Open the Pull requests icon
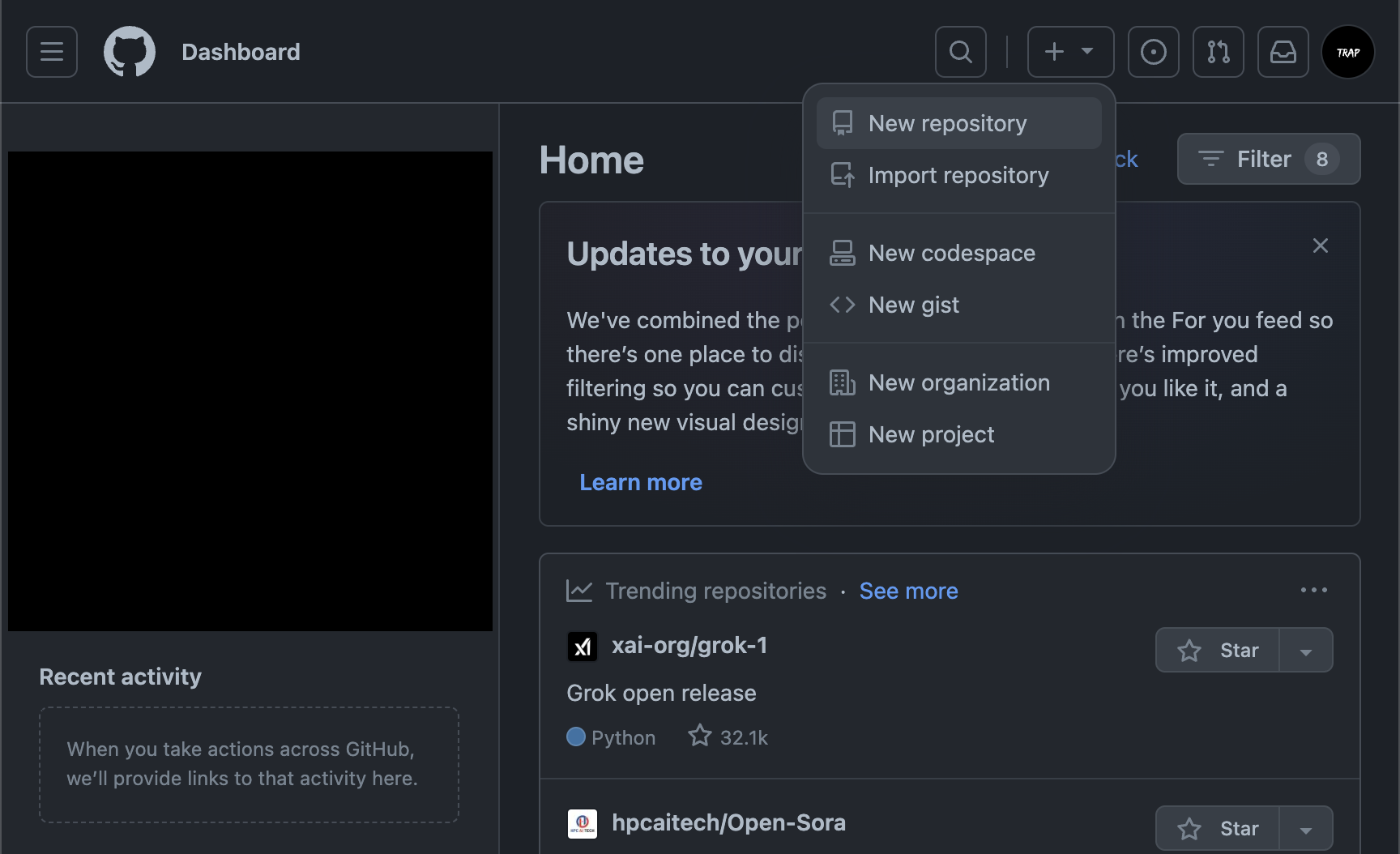Viewport: 1400px width, 854px height. point(1219,52)
